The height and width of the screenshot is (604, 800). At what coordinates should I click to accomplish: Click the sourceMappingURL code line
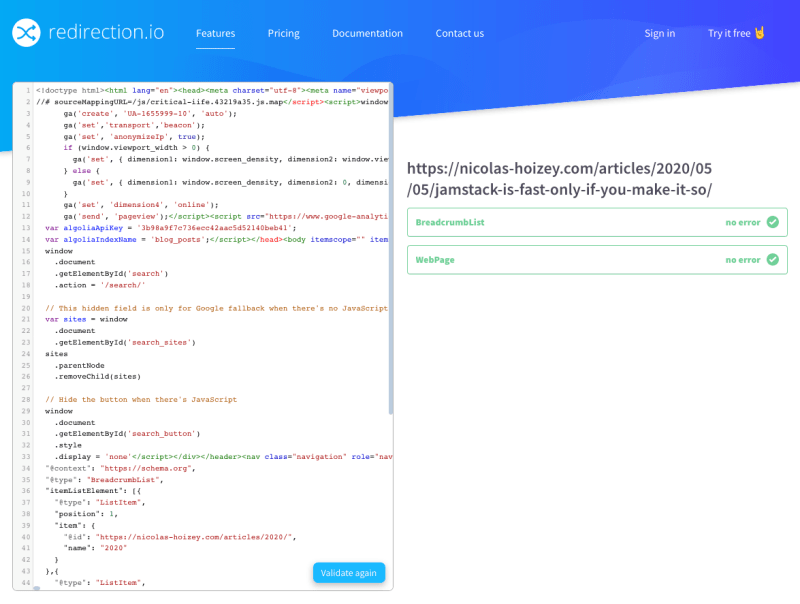212,102
